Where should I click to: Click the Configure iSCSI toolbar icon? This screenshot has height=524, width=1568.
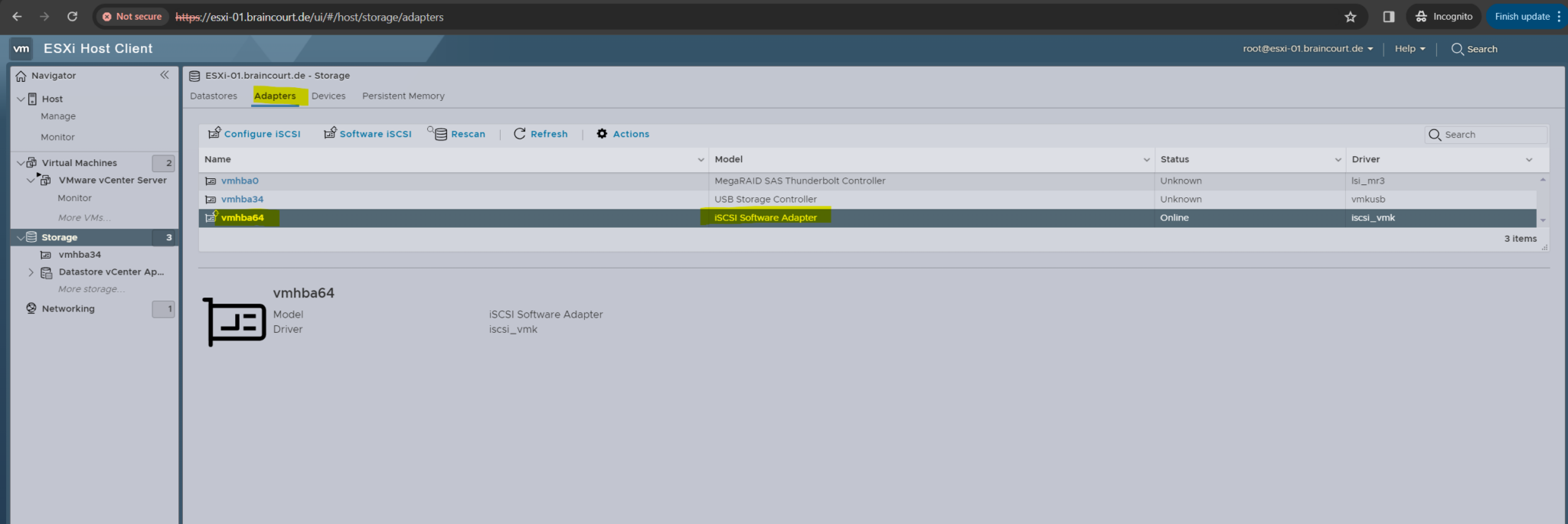pyautogui.click(x=214, y=133)
